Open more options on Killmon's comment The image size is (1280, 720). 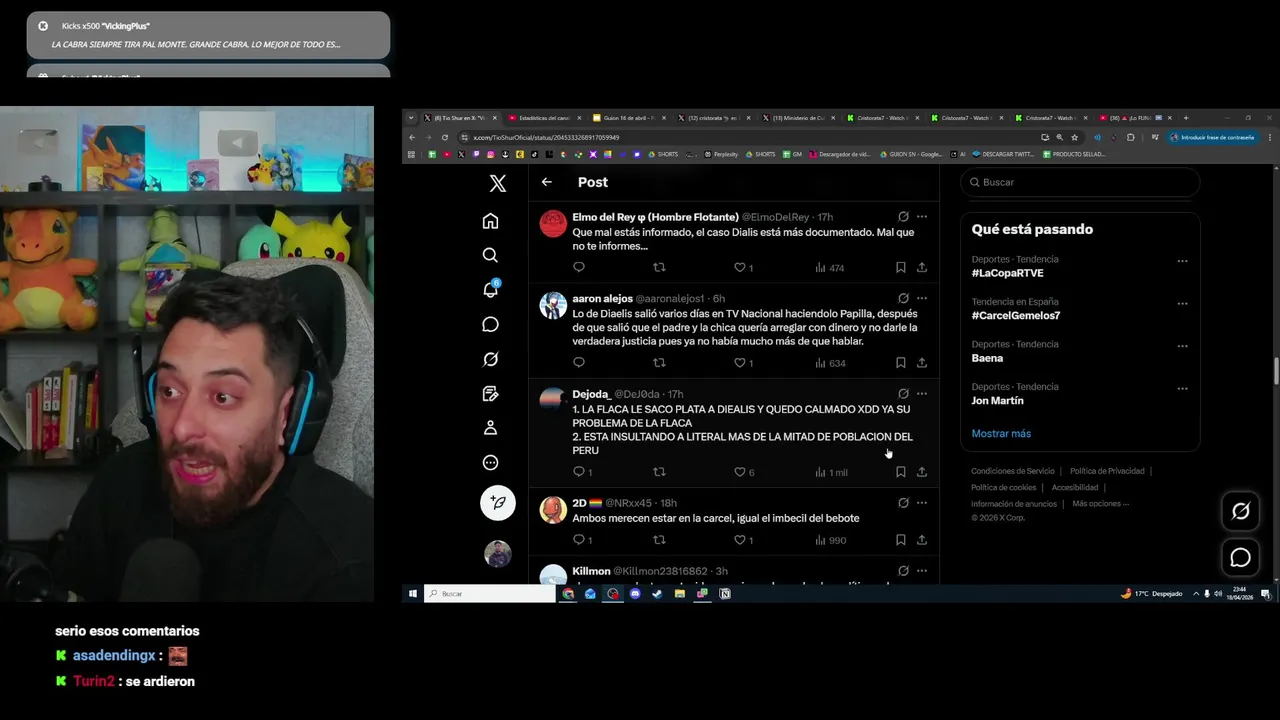[922, 571]
